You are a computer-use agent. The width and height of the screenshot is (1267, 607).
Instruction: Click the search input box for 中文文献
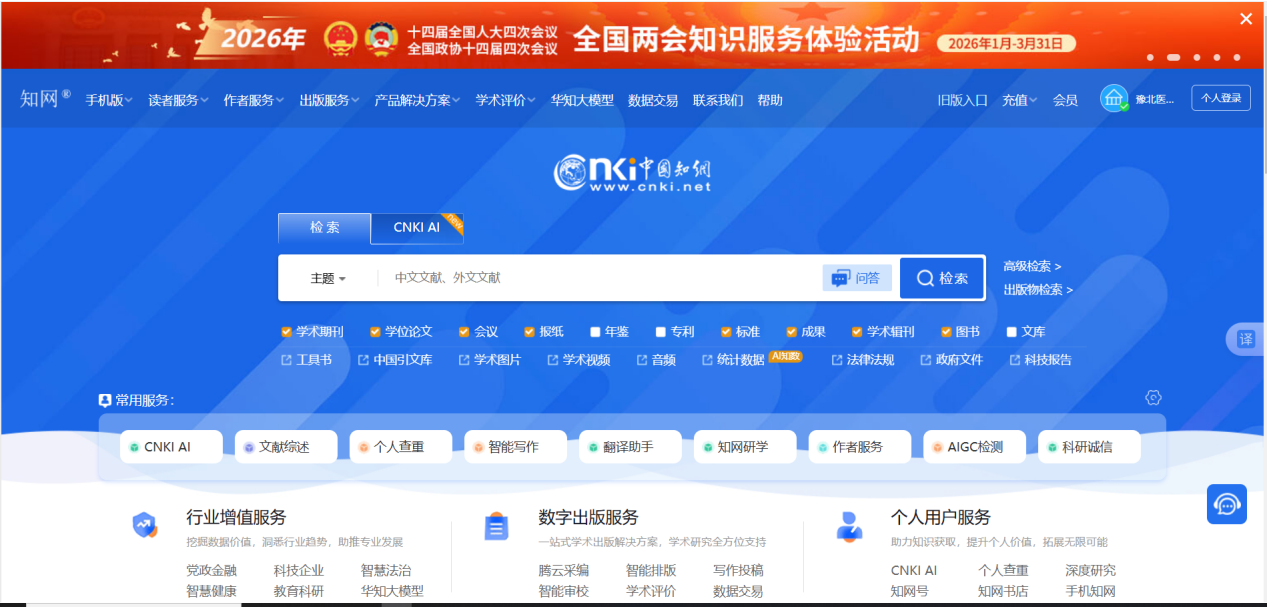click(x=600, y=278)
